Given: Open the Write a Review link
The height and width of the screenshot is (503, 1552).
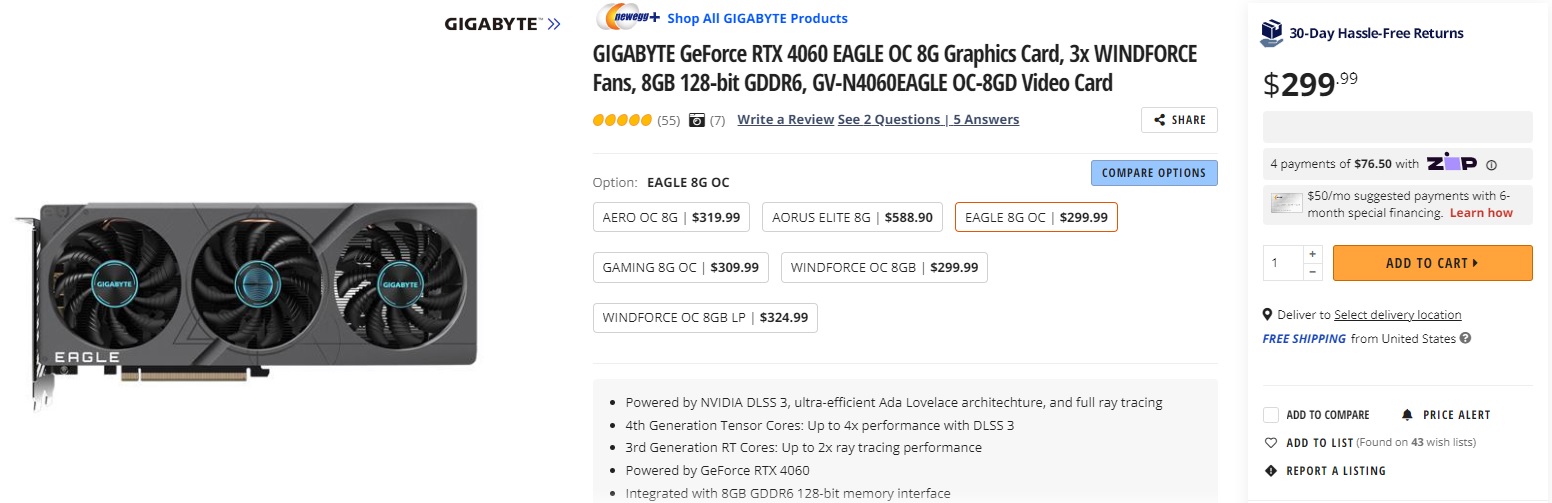Looking at the screenshot, I should (x=785, y=120).
